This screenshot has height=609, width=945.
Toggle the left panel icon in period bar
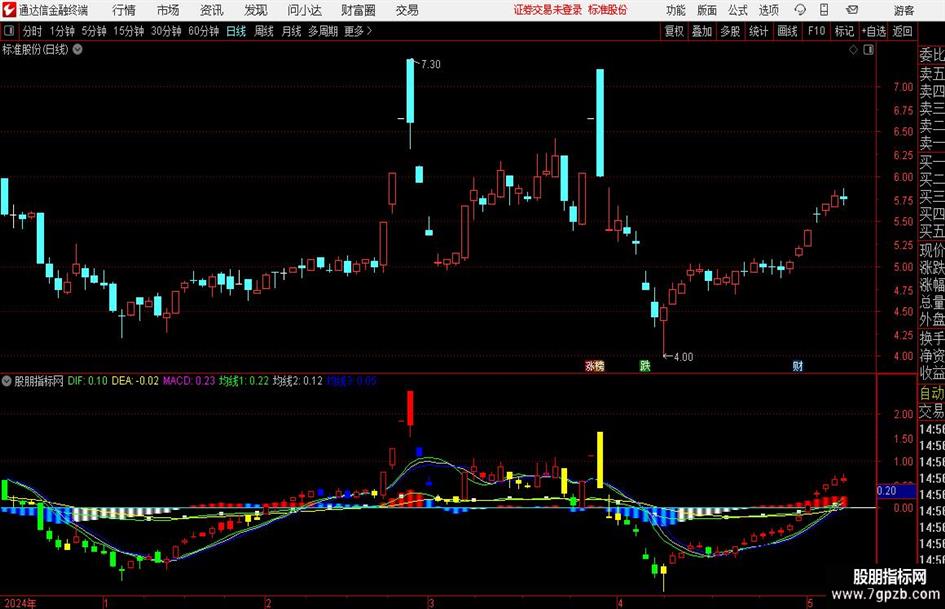click(8, 31)
